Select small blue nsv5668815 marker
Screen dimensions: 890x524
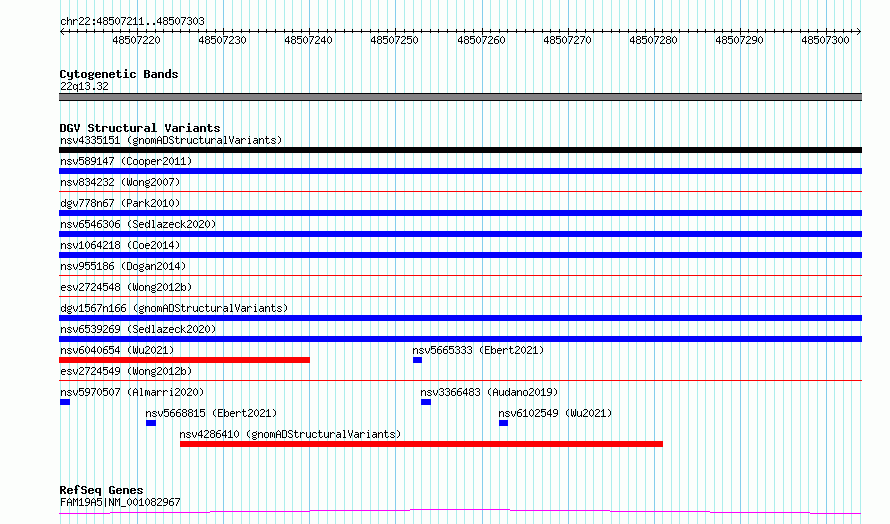click(x=150, y=423)
